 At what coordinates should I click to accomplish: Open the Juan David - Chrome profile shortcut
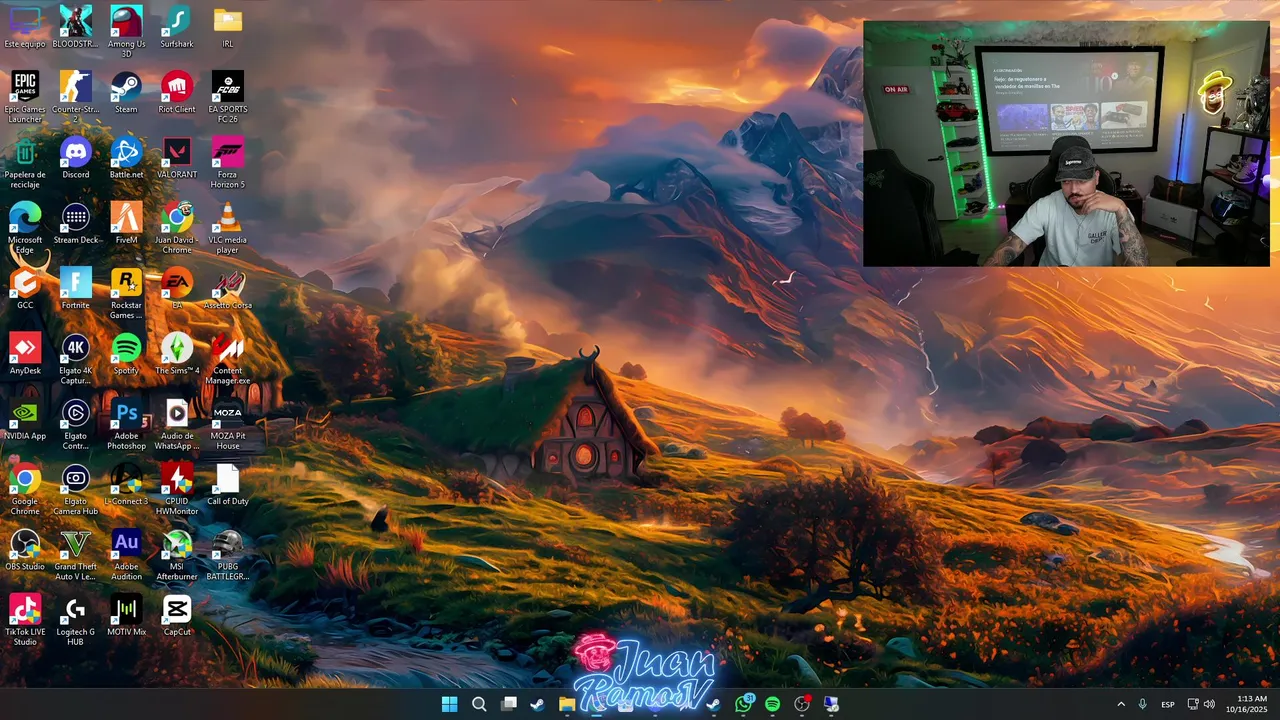[x=177, y=228]
